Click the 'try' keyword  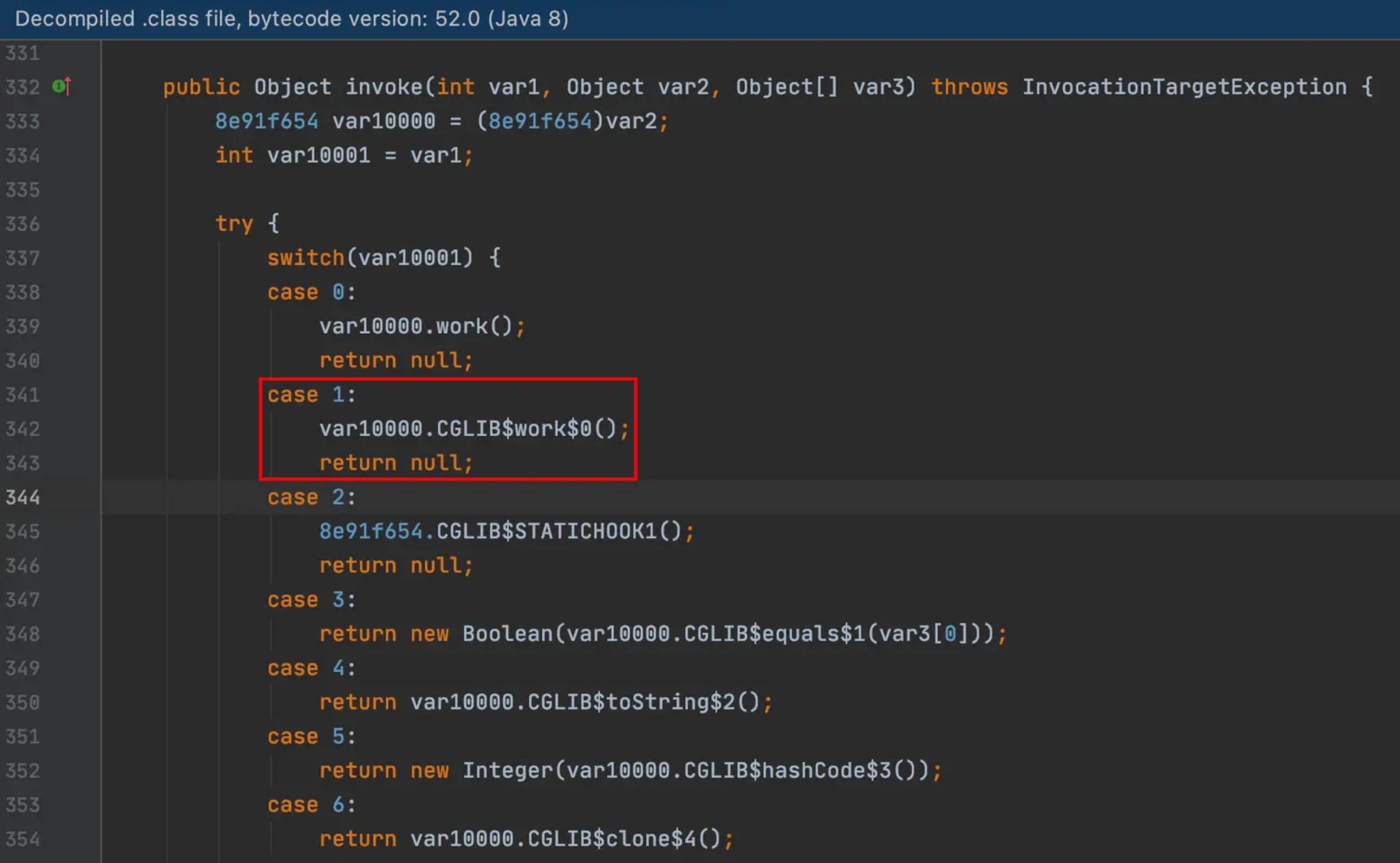[234, 224]
